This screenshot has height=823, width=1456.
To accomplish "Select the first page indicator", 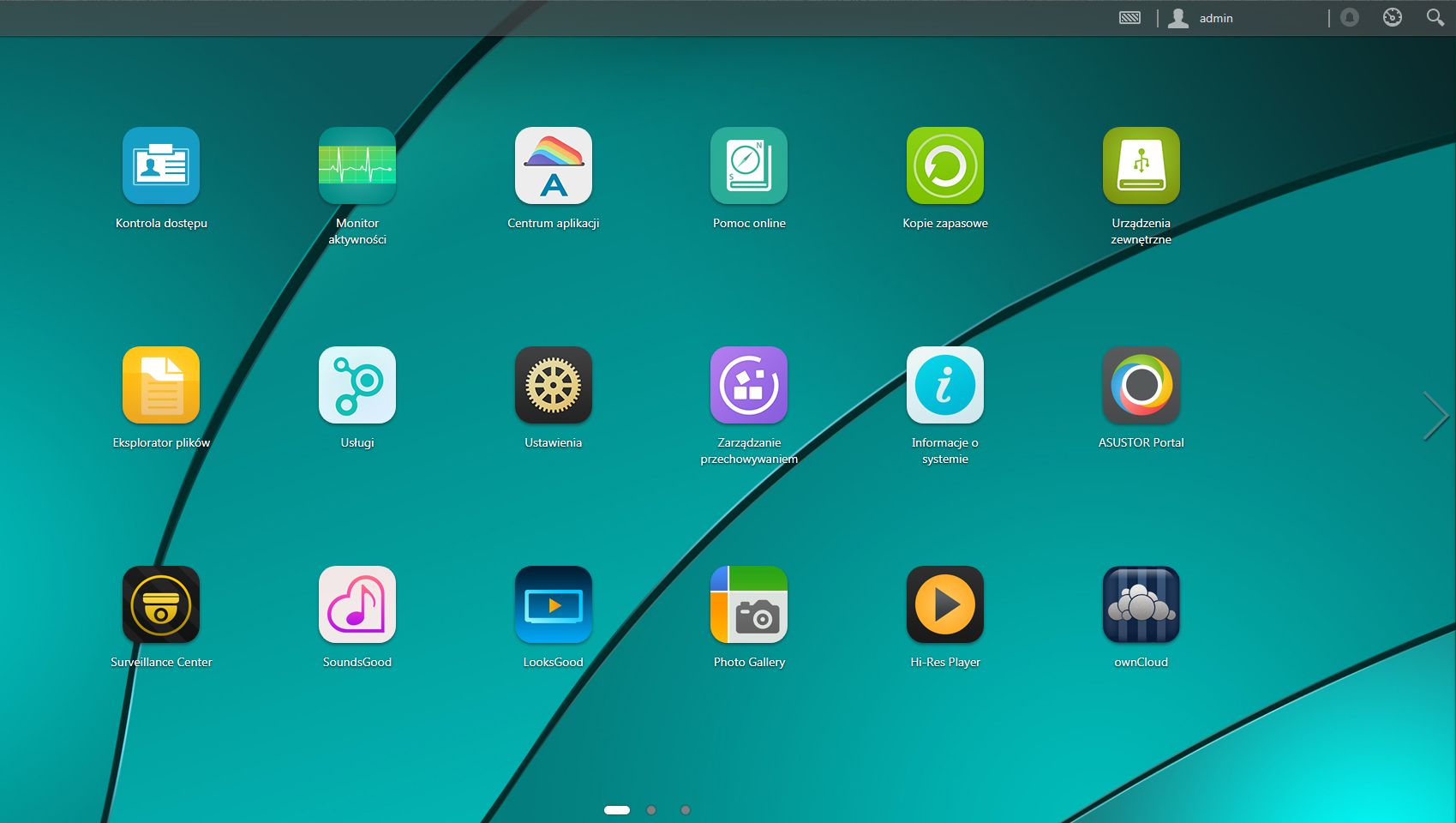I will point(617,810).
